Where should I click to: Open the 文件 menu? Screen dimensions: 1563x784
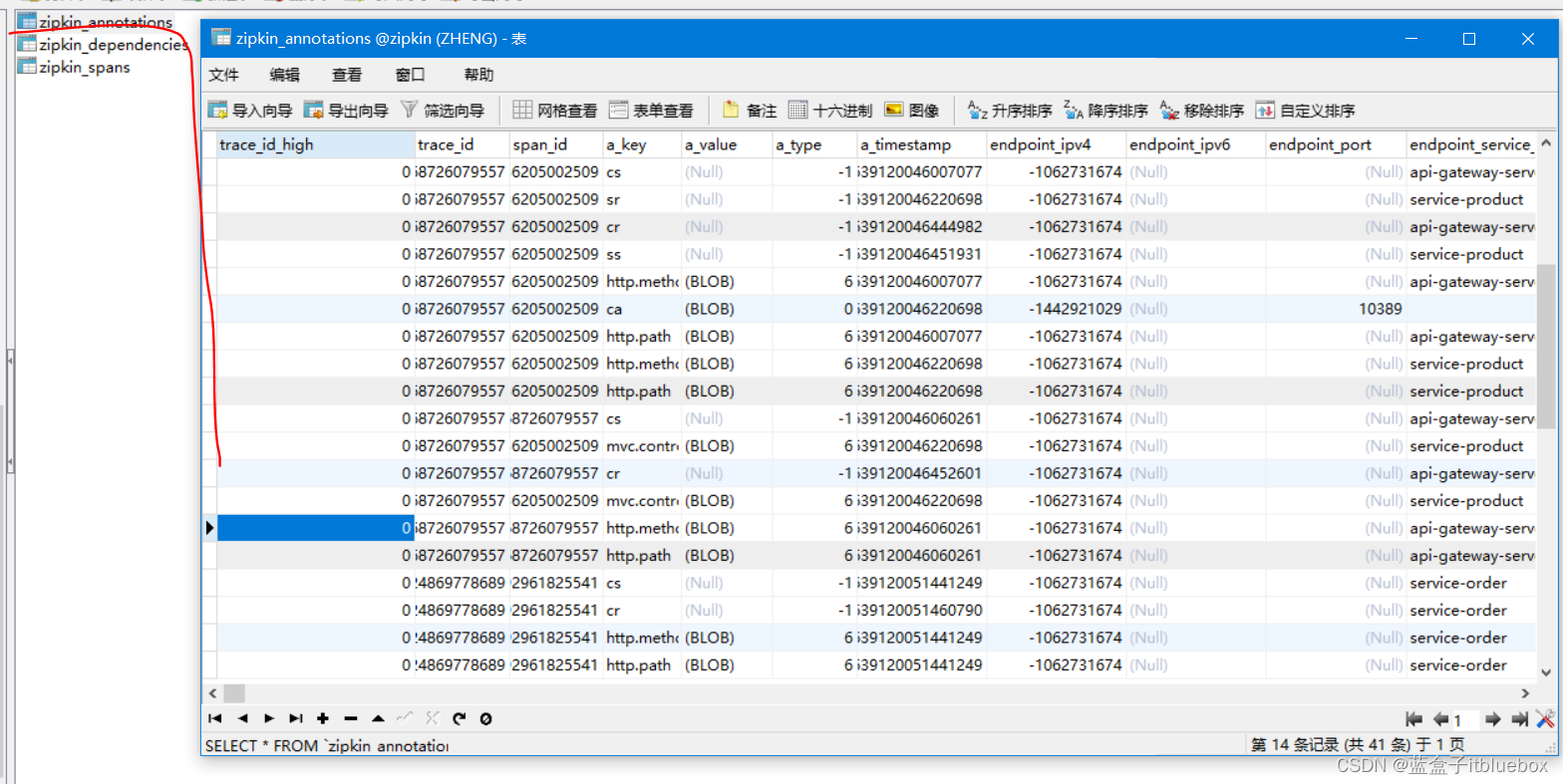224,75
